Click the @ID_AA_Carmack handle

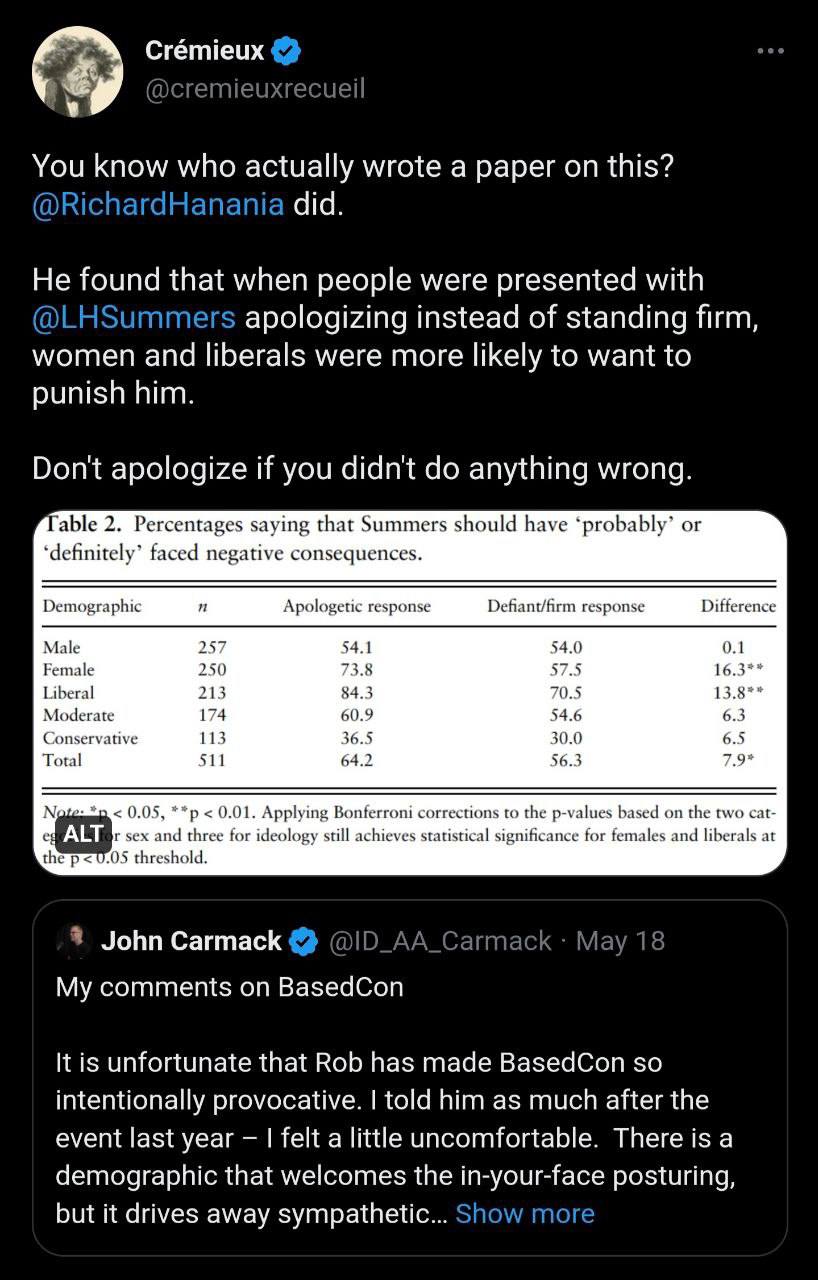click(440, 941)
